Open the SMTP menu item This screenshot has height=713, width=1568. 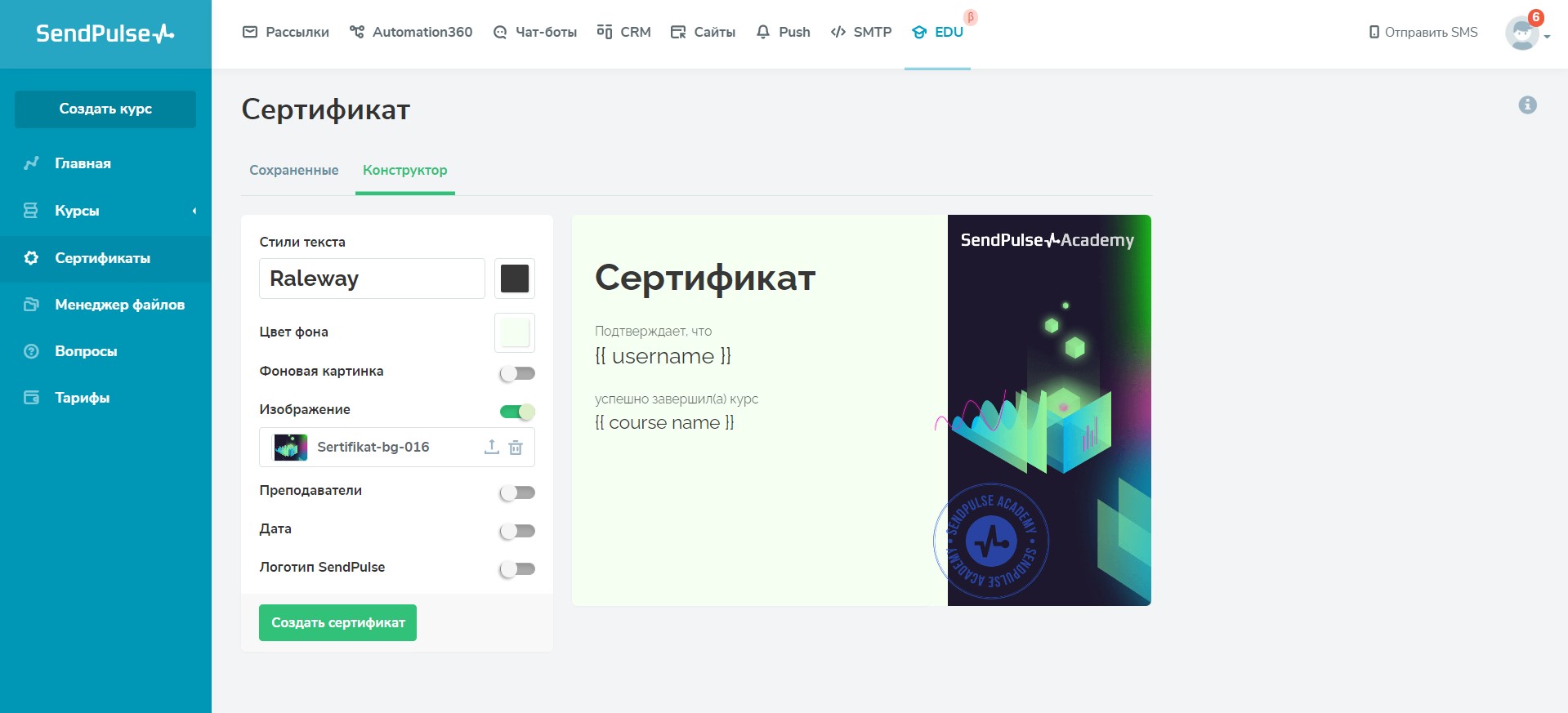point(861,32)
